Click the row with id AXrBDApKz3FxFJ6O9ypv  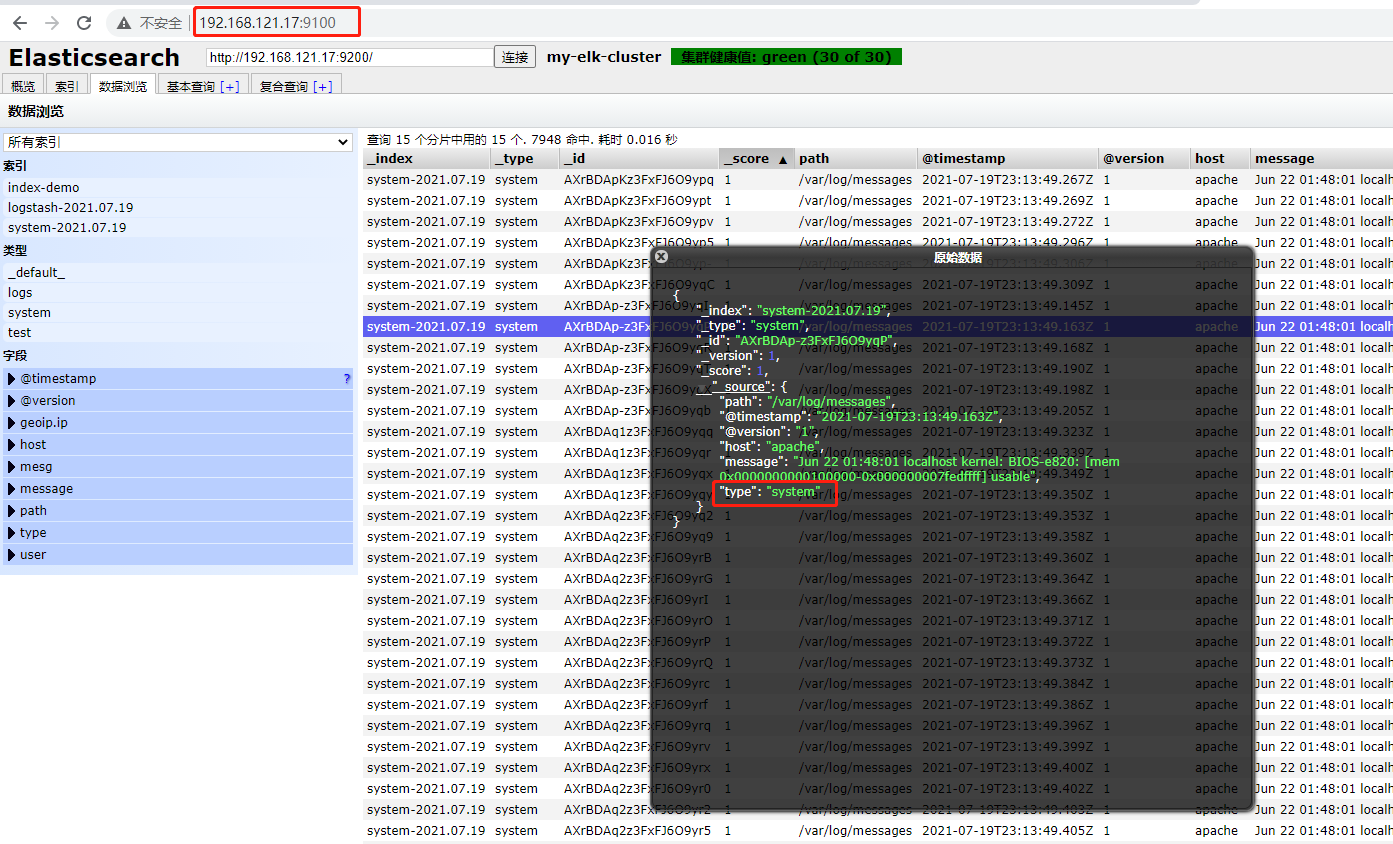(878, 222)
